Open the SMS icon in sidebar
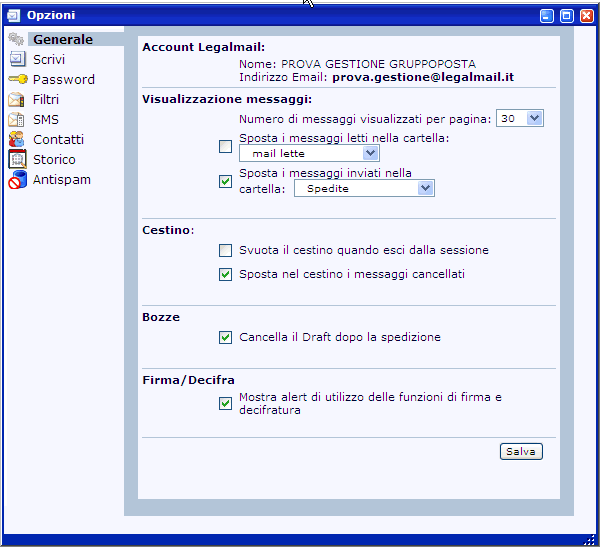The height and width of the screenshot is (549, 600). (16, 120)
